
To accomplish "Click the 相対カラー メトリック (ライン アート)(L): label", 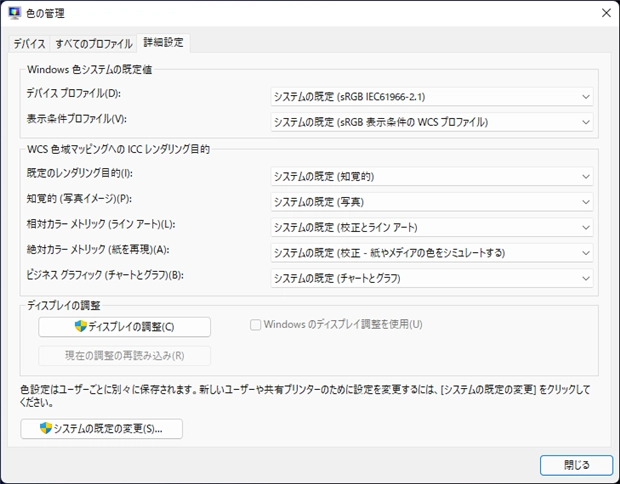I will pos(101,224).
